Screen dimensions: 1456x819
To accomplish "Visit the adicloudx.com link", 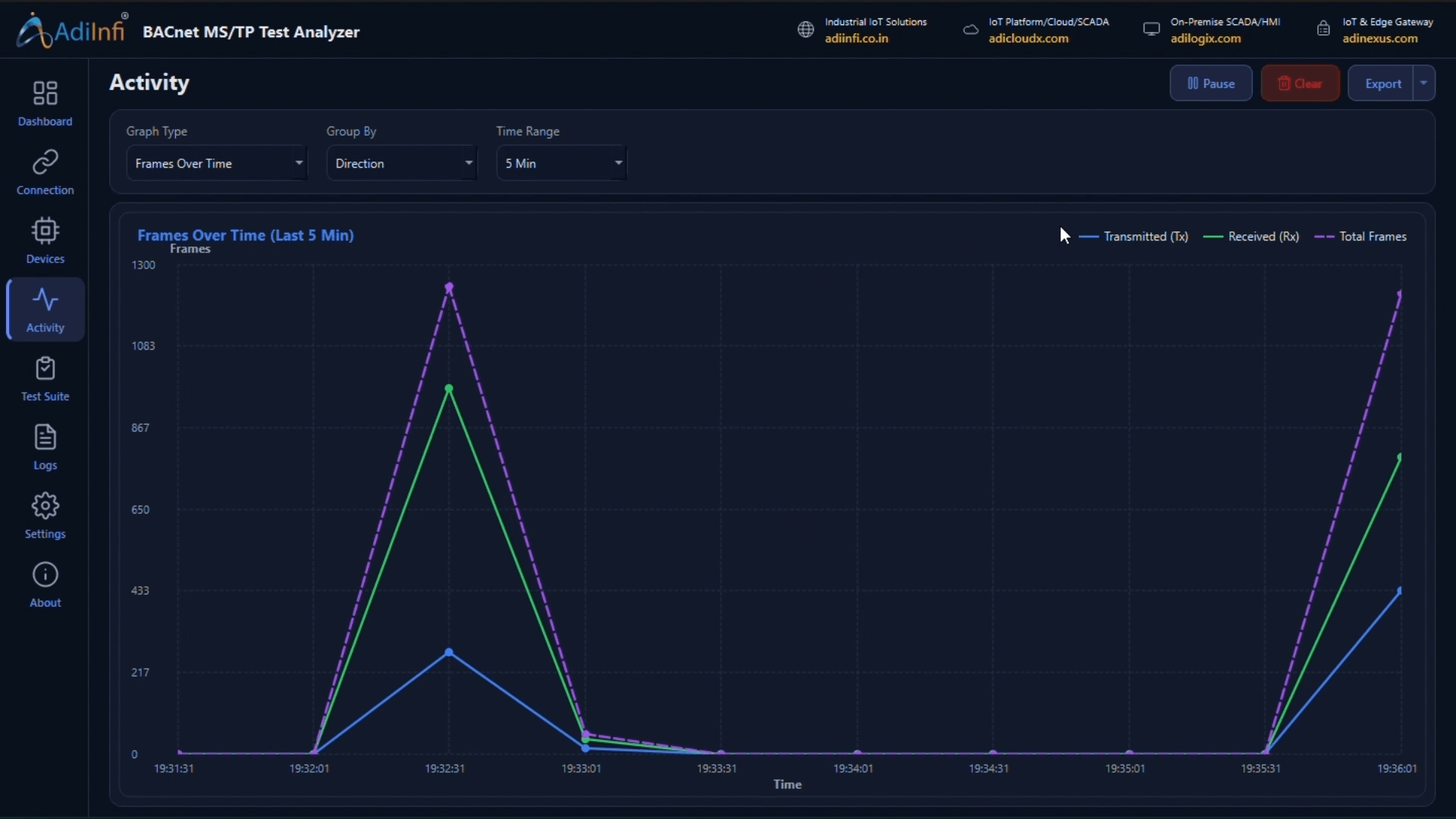I will (1028, 39).
